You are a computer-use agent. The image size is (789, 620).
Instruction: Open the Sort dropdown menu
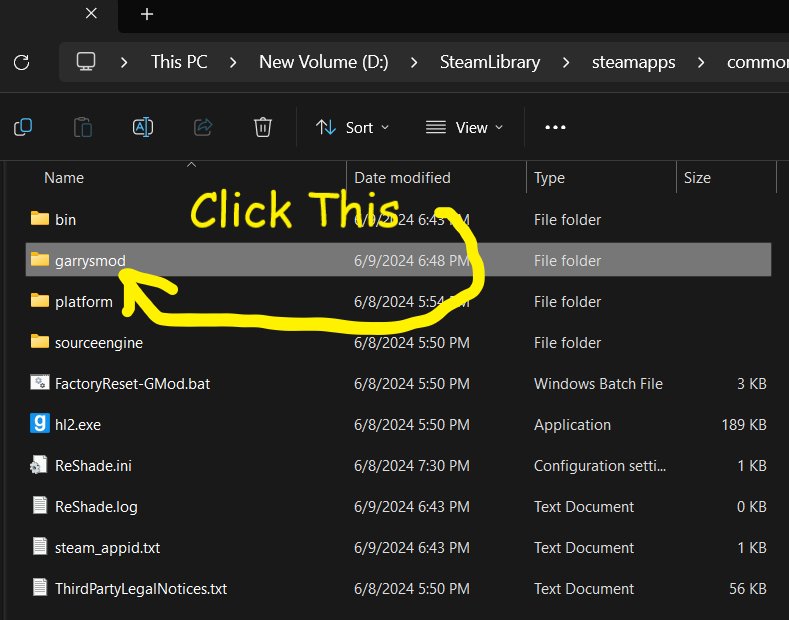(x=353, y=127)
